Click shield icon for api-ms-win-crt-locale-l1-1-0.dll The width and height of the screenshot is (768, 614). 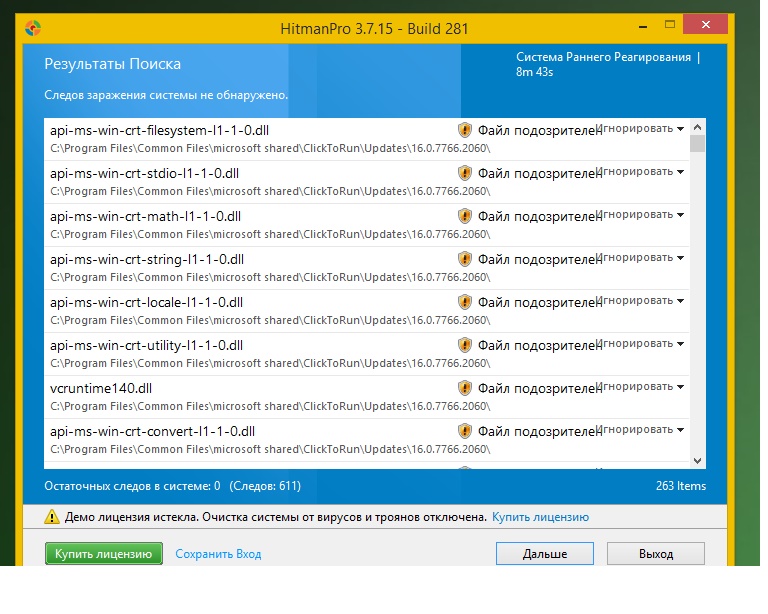tap(464, 302)
